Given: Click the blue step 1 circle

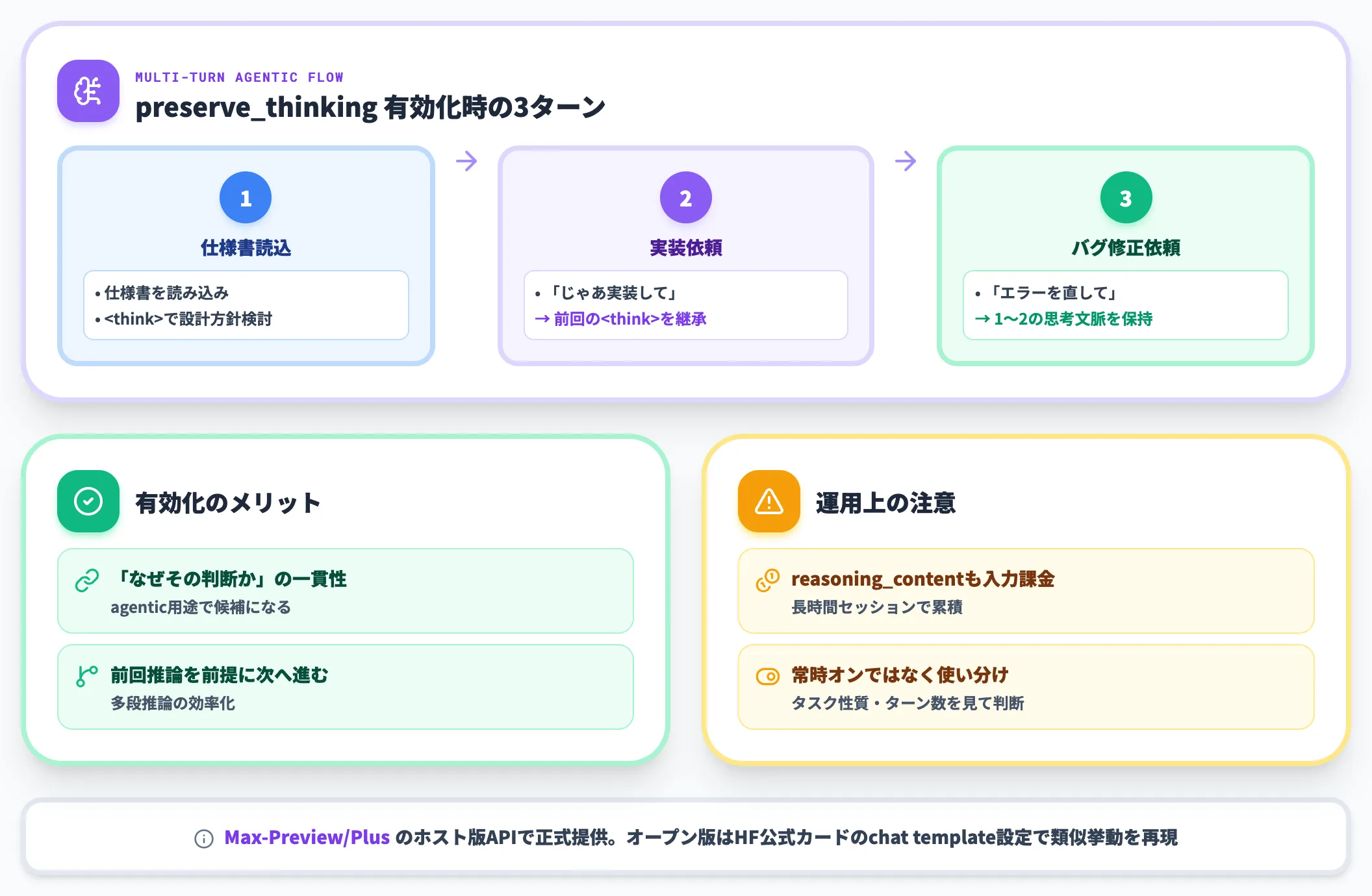Looking at the screenshot, I should [x=246, y=197].
